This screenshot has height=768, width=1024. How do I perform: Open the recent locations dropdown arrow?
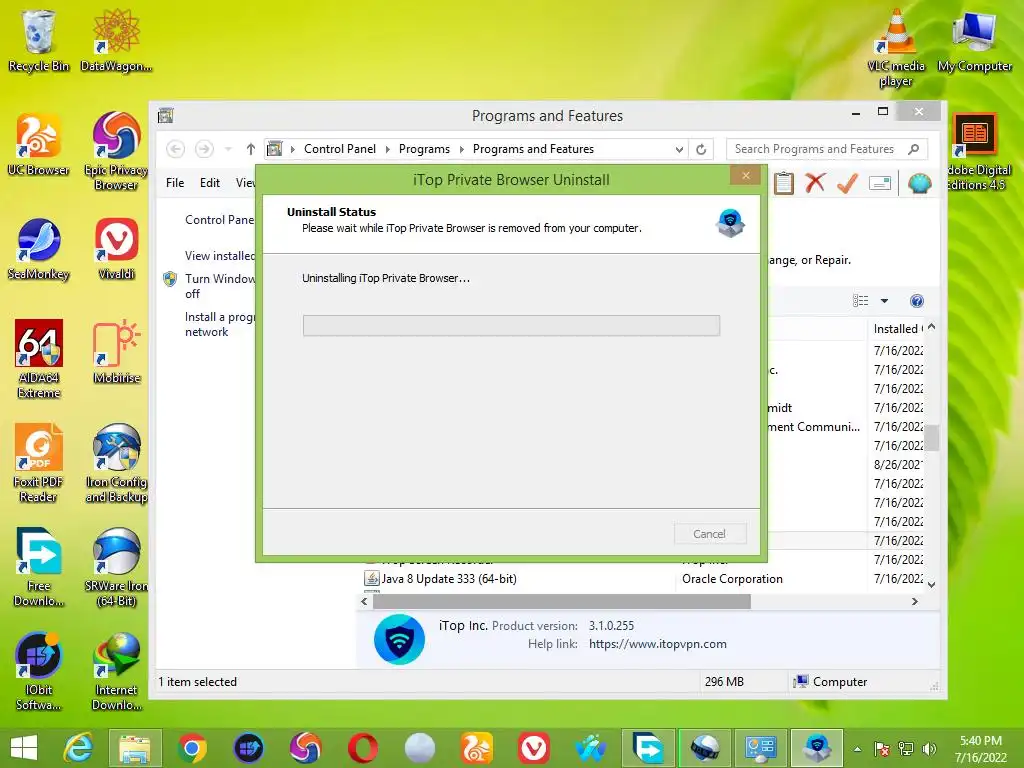(x=228, y=149)
